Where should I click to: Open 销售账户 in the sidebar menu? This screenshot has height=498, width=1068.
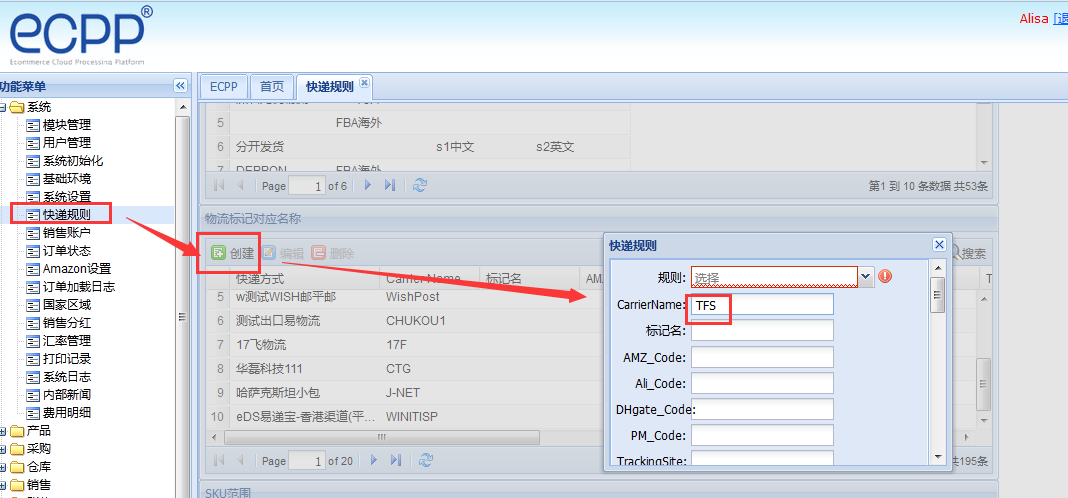tap(66, 233)
